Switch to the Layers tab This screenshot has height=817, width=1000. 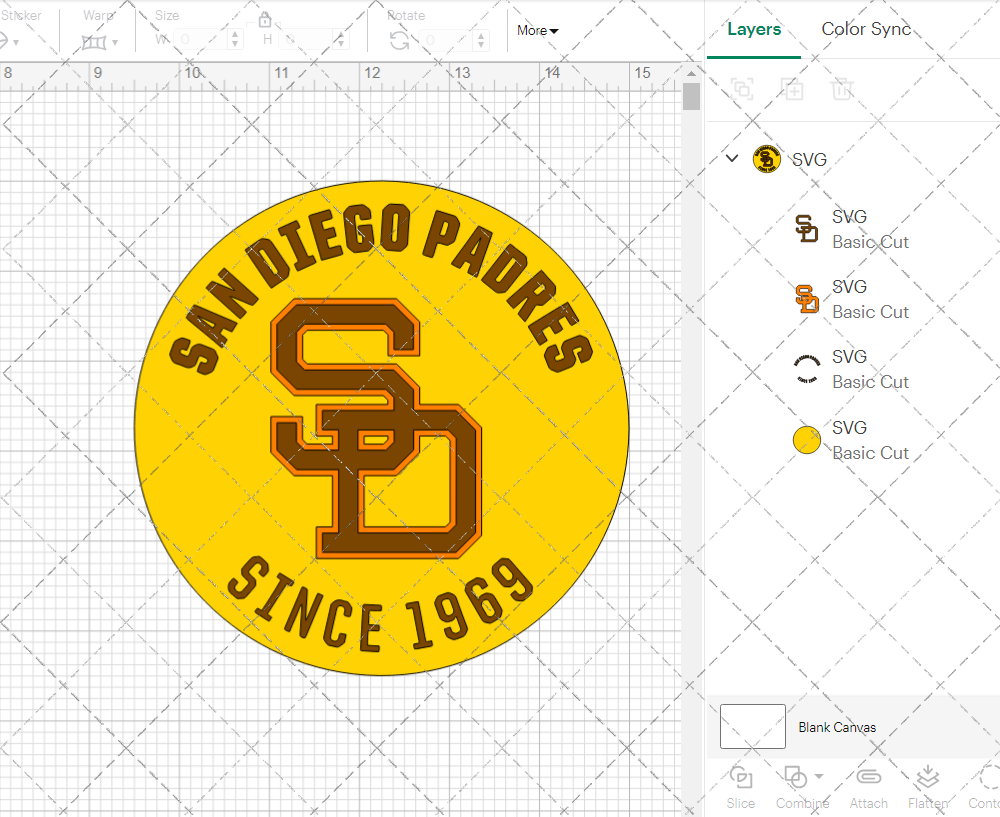[x=754, y=29]
